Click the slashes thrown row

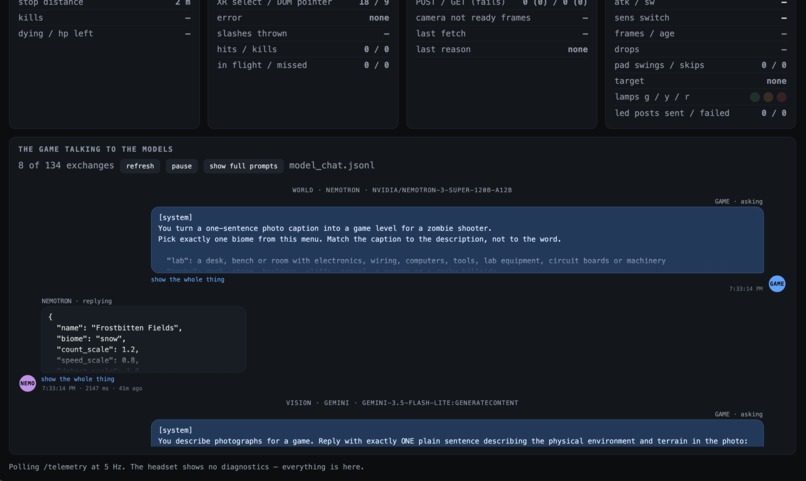tap(303, 33)
